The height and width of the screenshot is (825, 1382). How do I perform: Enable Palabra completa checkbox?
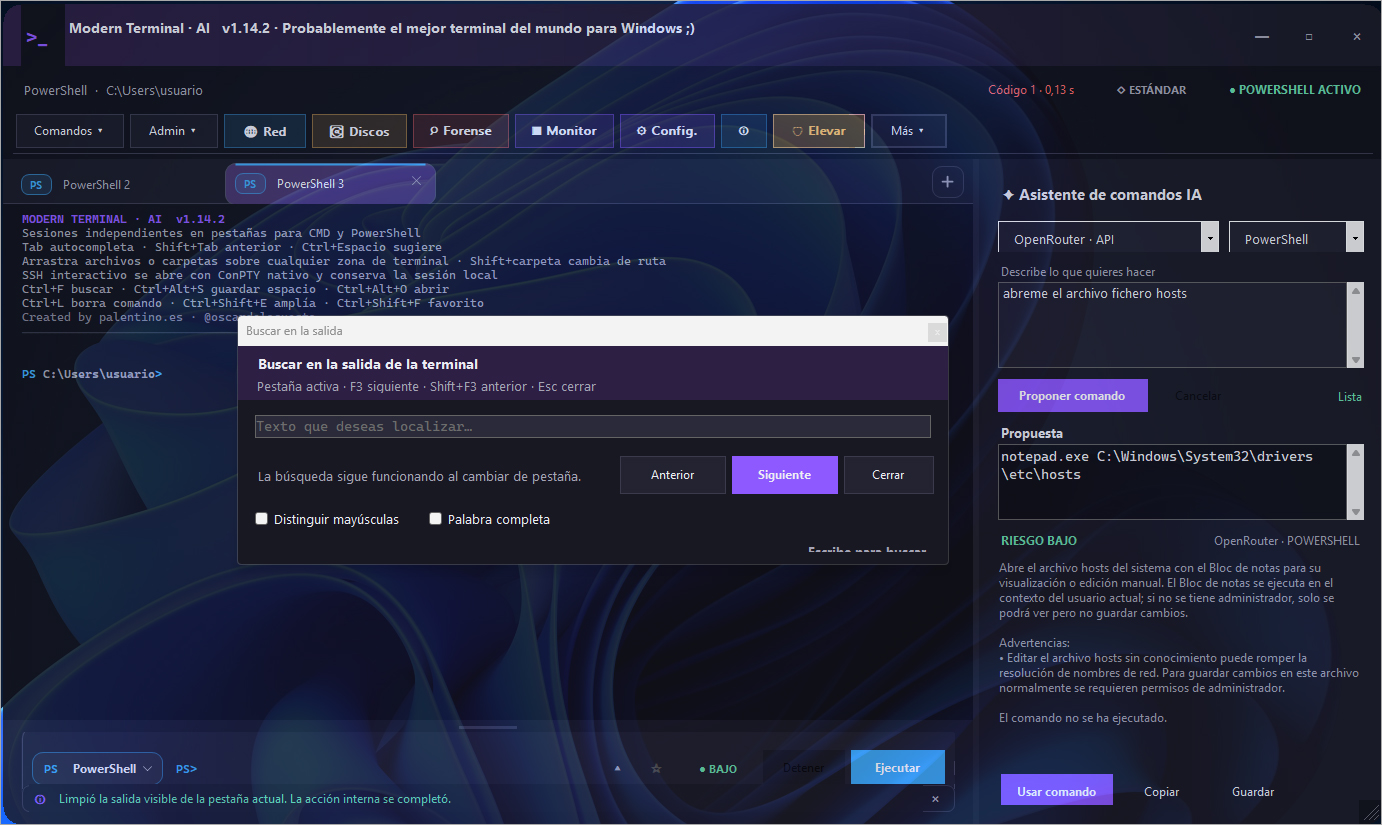pos(435,519)
